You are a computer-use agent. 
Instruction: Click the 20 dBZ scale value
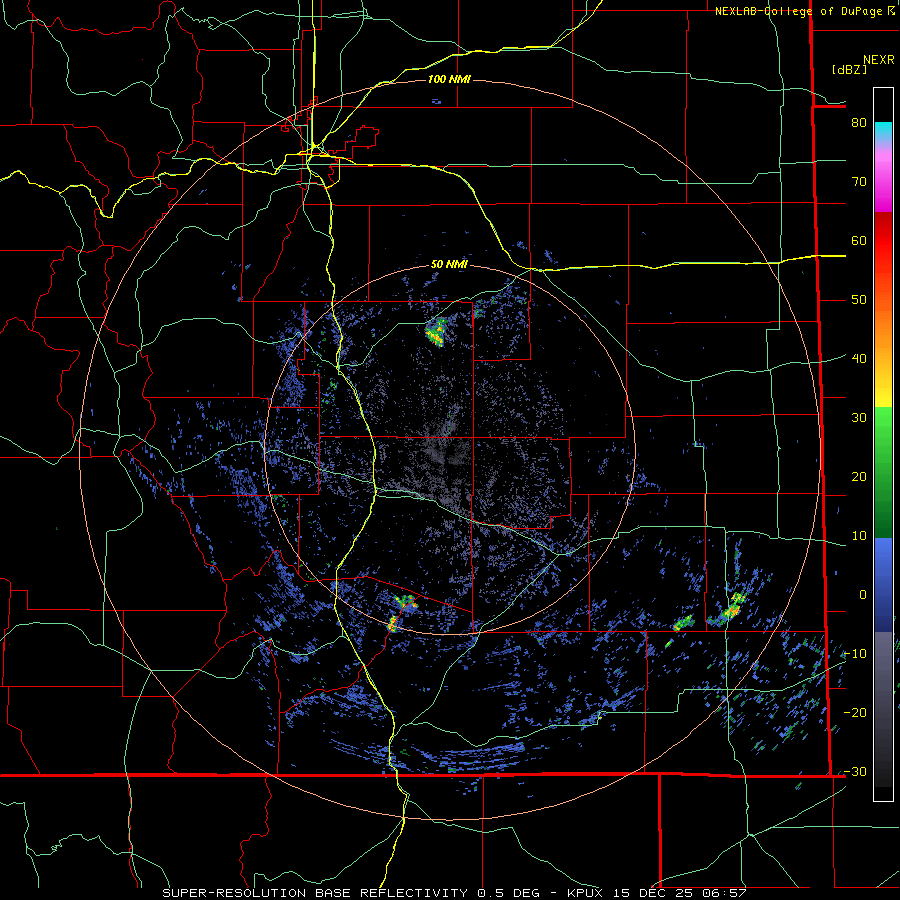(859, 476)
